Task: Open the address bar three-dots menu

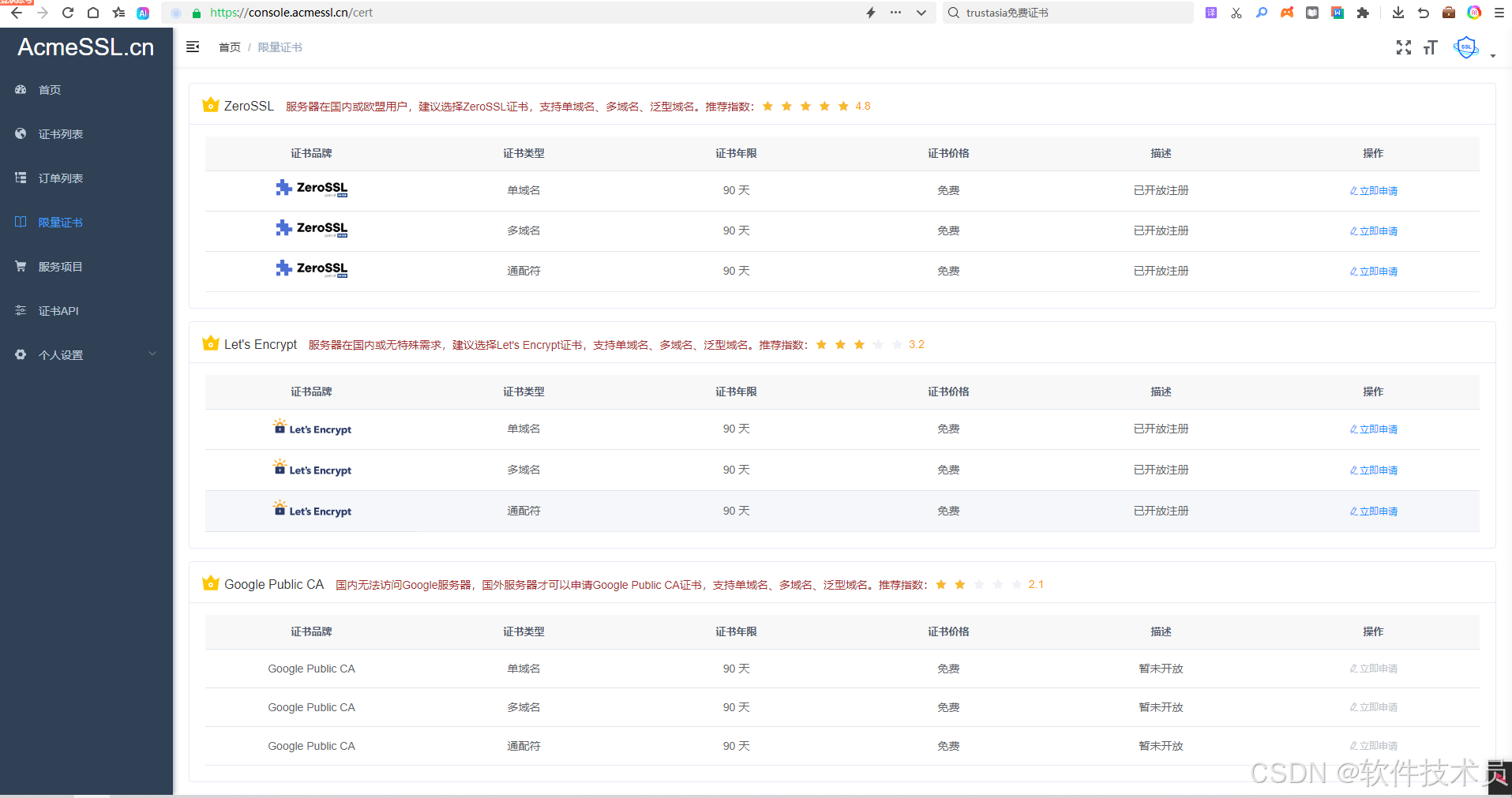Action: click(895, 13)
